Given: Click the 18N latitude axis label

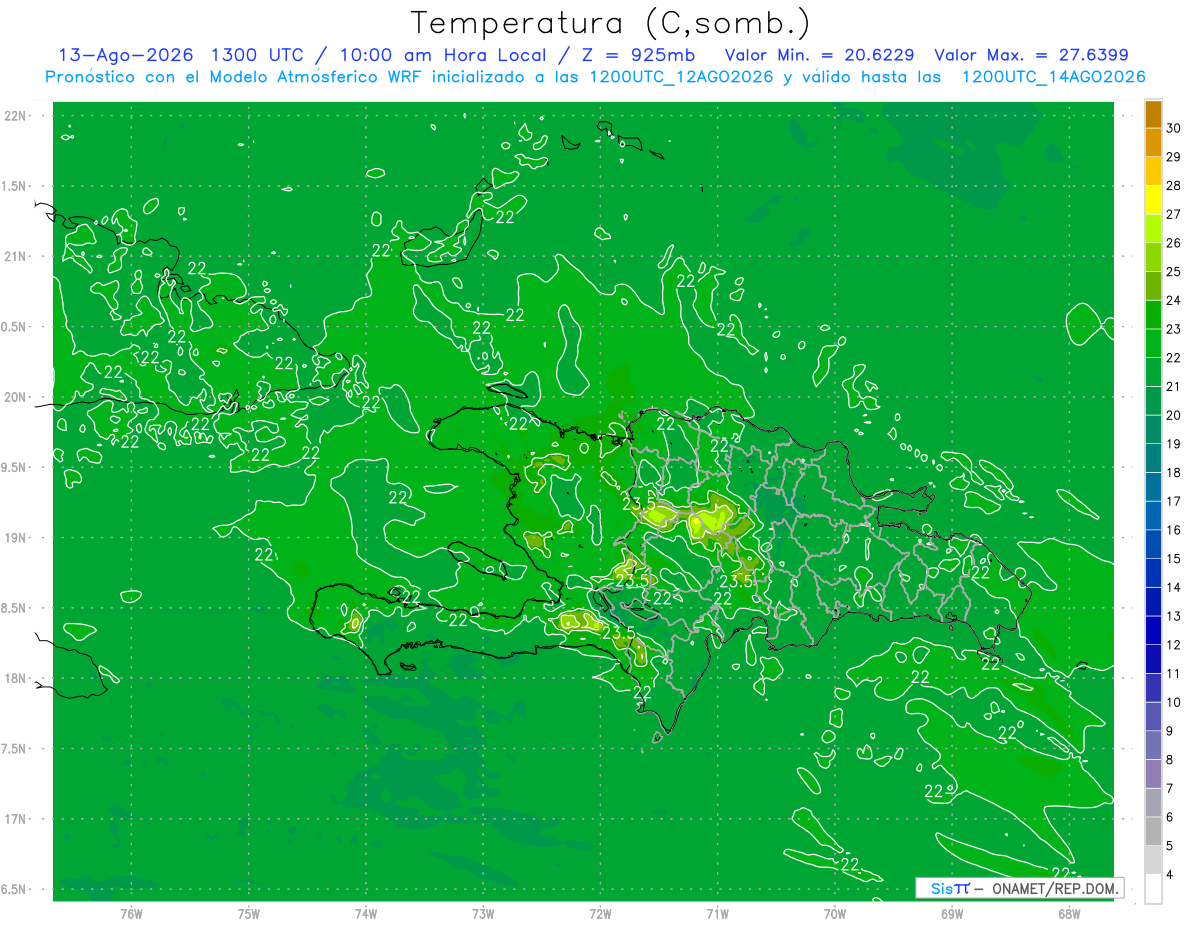Looking at the screenshot, I should [16, 679].
